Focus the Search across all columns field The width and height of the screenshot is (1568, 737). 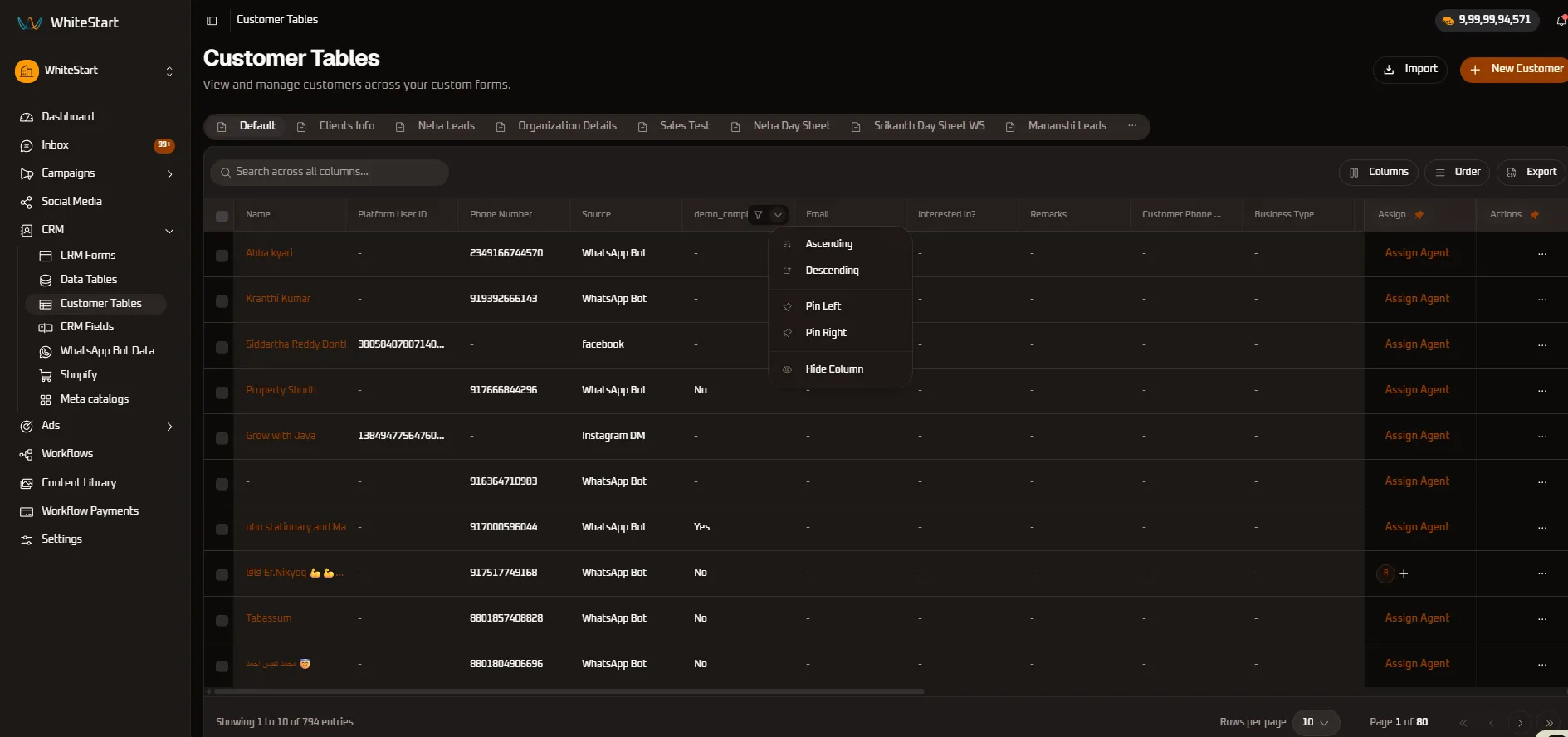(330, 173)
